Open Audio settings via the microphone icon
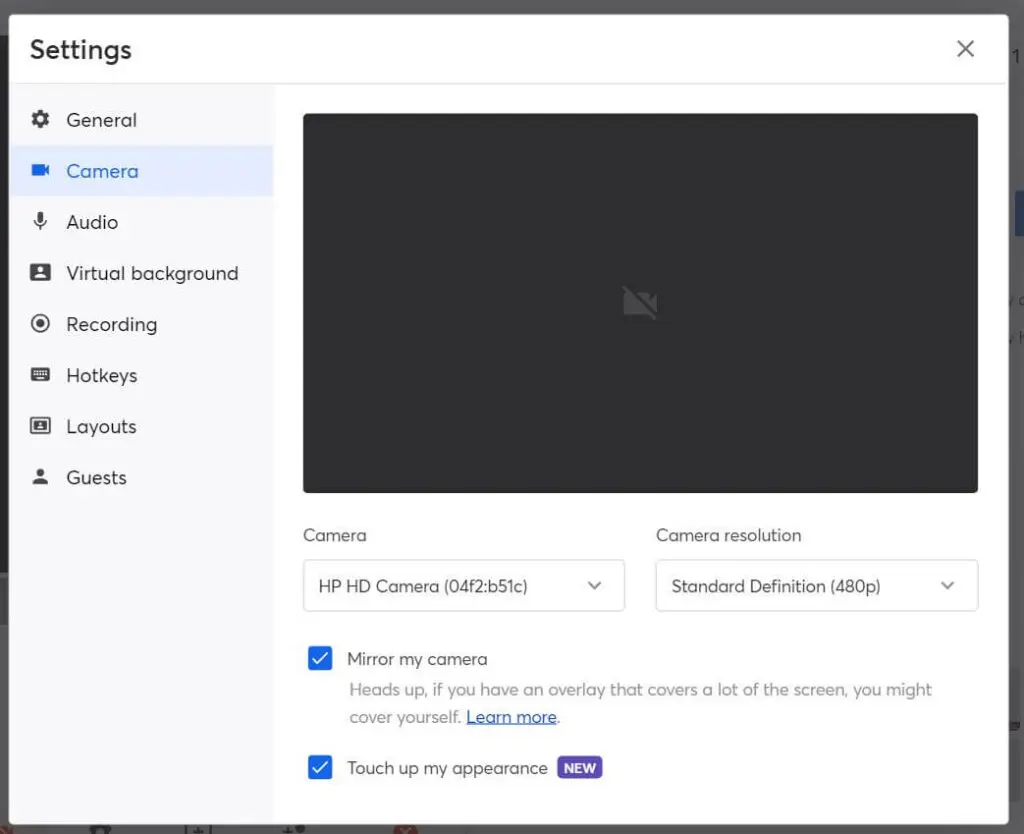Image resolution: width=1024 pixels, height=834 pixels. (40, 221)
